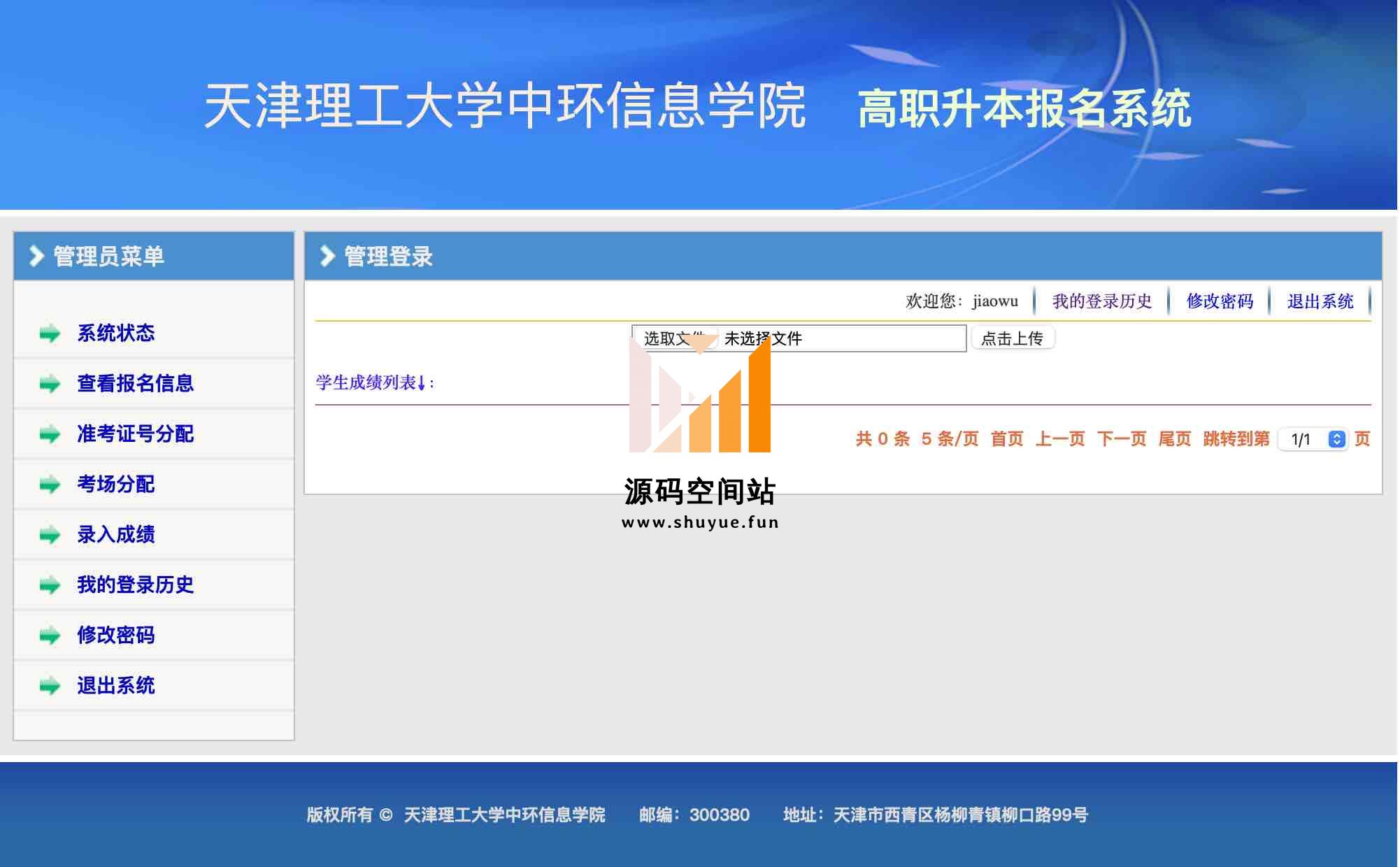The image size is (1400, 867).
Task: Click the green arrow icon beside 录入成绩
Action: click(50, 535)
